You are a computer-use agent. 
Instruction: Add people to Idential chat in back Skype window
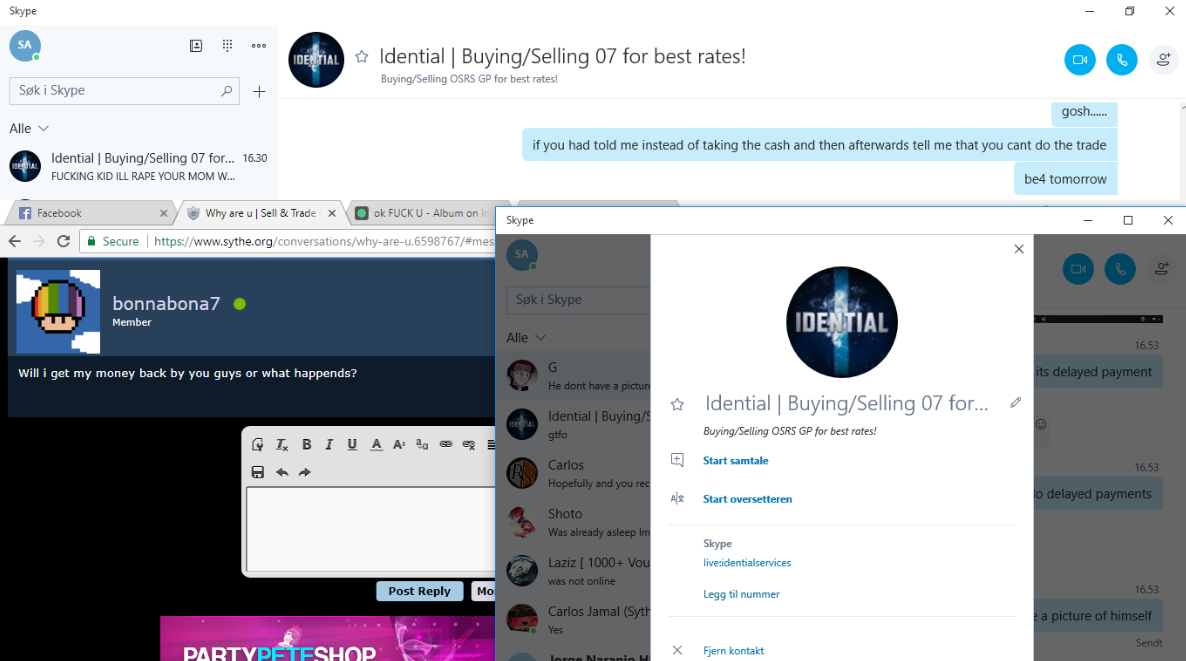[x=1163, y=60]
